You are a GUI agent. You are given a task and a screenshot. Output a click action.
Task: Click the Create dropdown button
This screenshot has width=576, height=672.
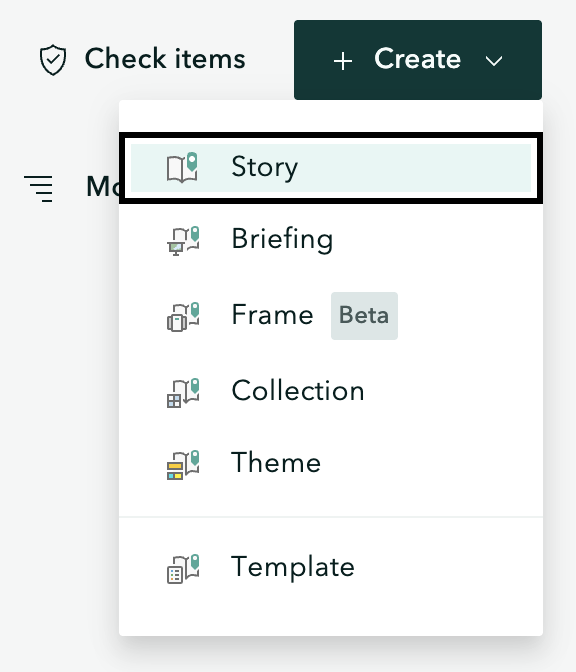point(418,60)
